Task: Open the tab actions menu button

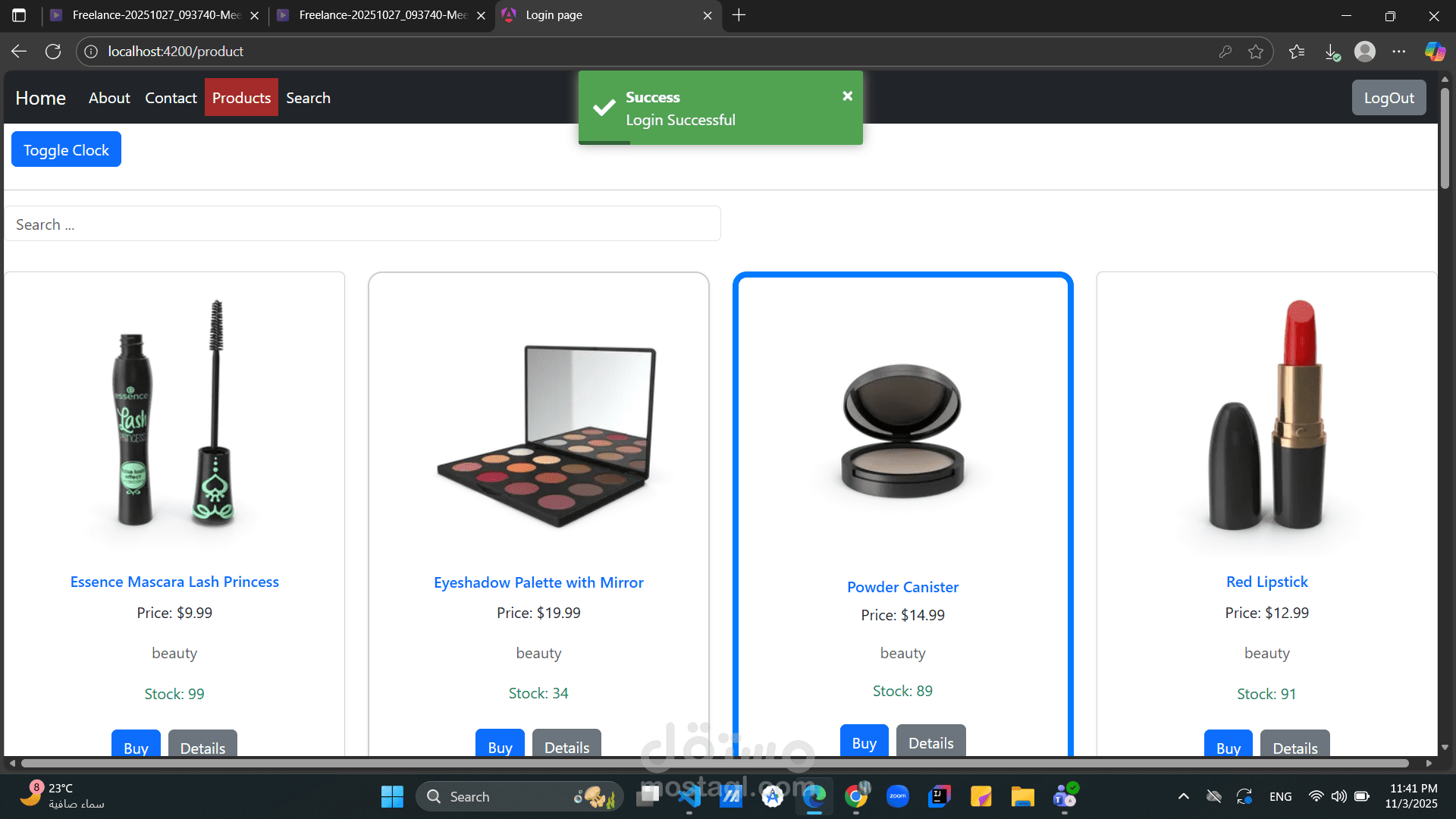Action: coord(19,15)
